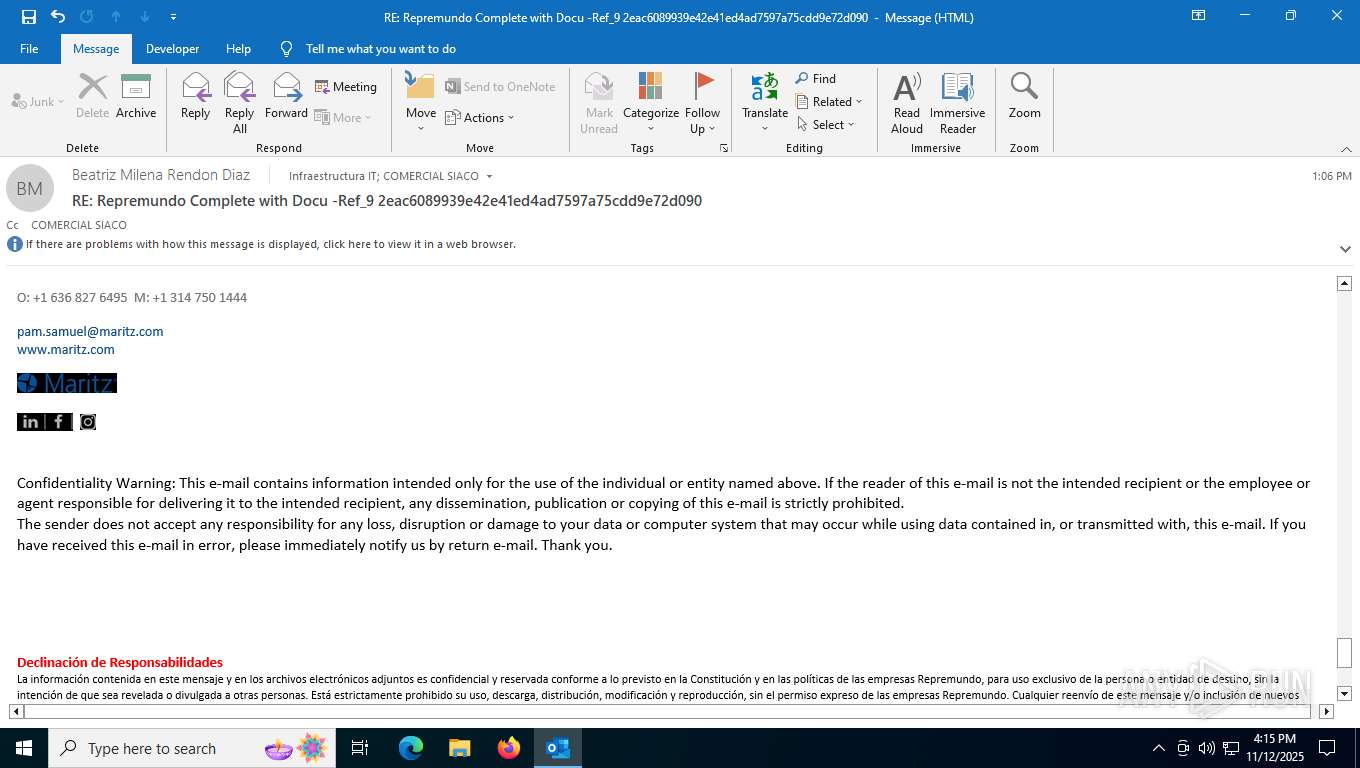Open the Related dropdown
Image resolution: width=1360 pixels, height=768 pixels.
pos(829,102)
